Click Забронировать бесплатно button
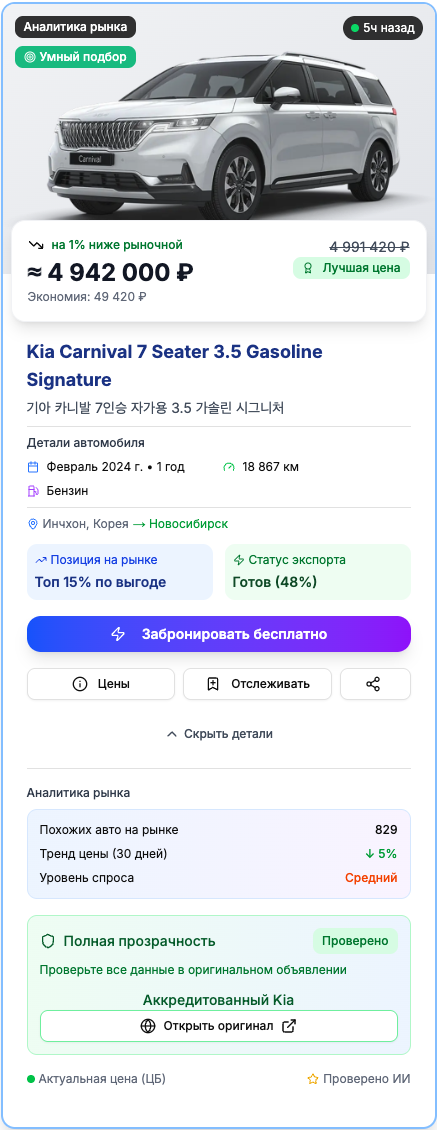Screen dimensions: 437x1130 pyautogui.click(x=219, y=634)
